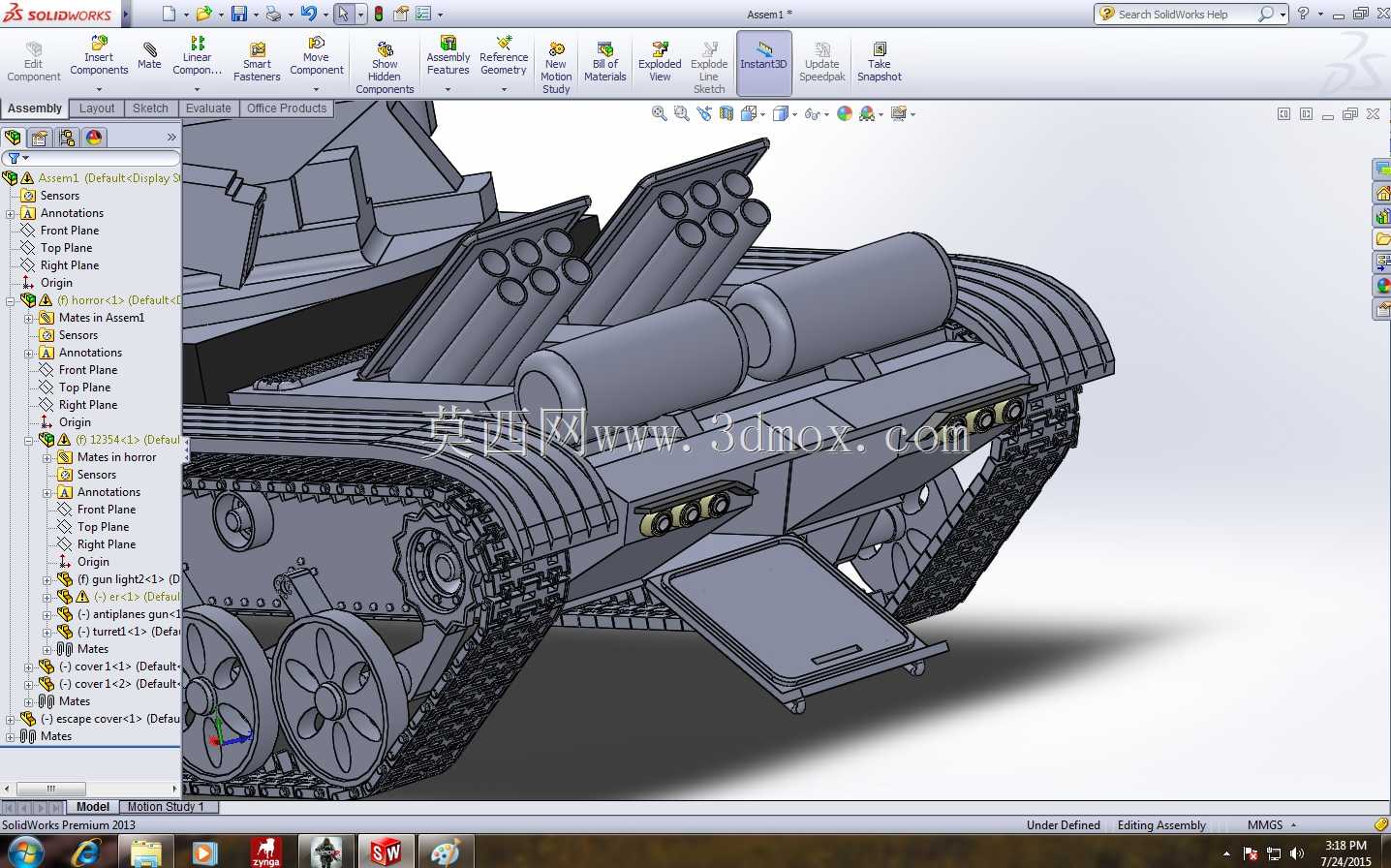Open the Office Products tab
The image size is (1391, 868).
(287, 108)
